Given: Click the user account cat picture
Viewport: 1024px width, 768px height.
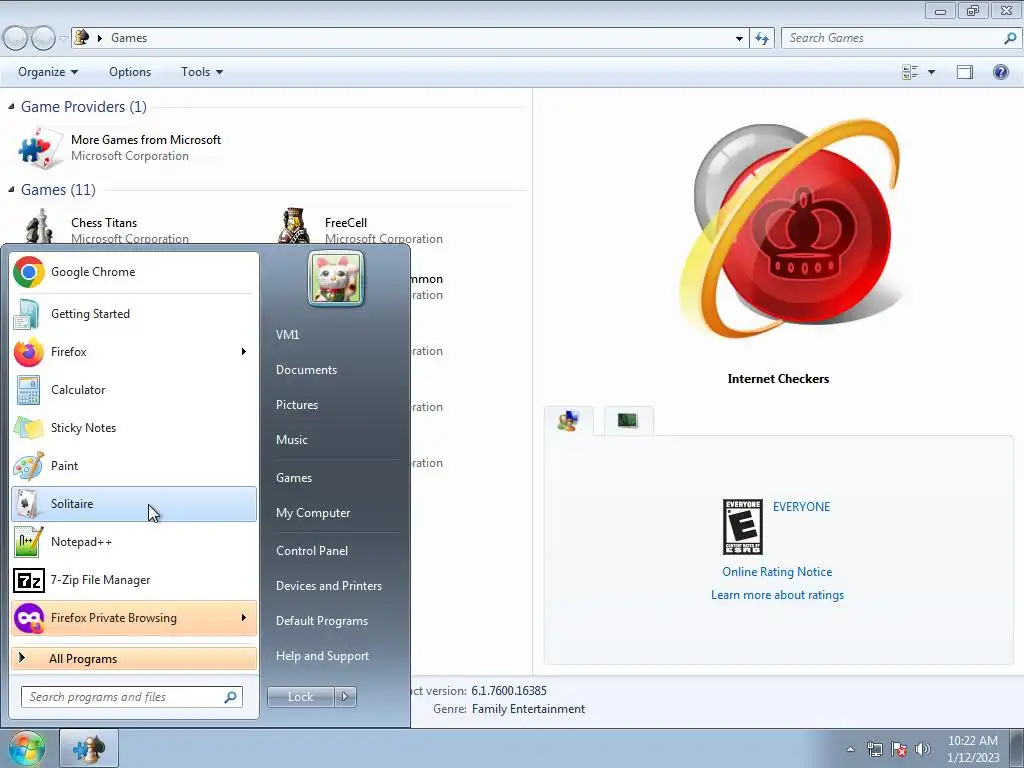Looking at the screenshot, I should tap(336, 279).
